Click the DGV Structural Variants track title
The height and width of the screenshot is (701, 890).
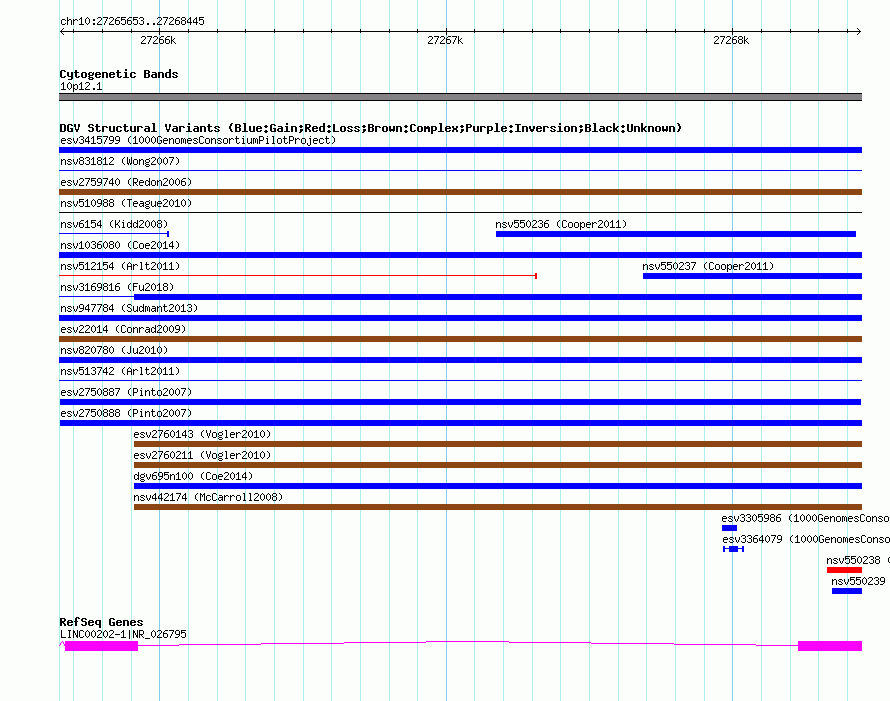[371, 128]
